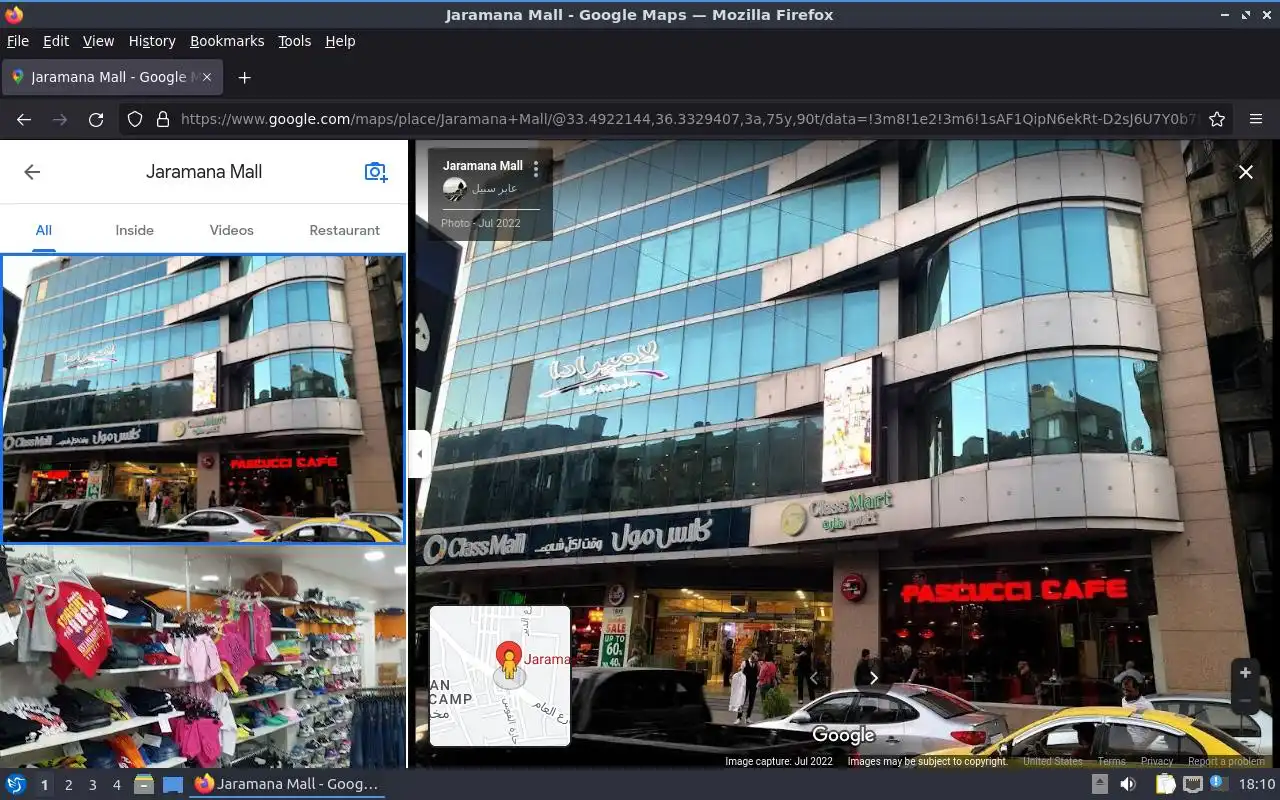Click the Google logo on photo

[x=843, y=735]
